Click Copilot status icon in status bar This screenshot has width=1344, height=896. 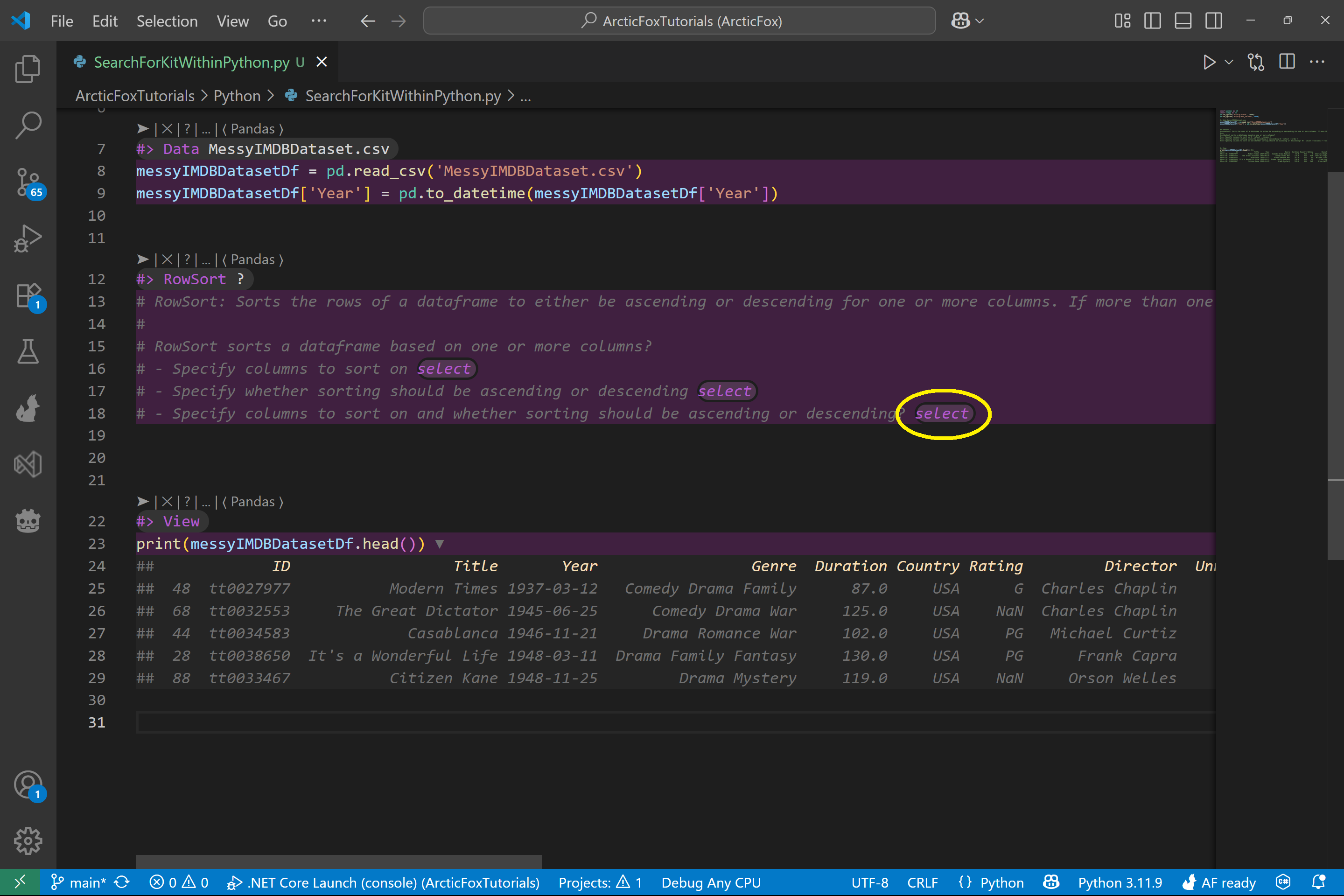point(1051,883)
